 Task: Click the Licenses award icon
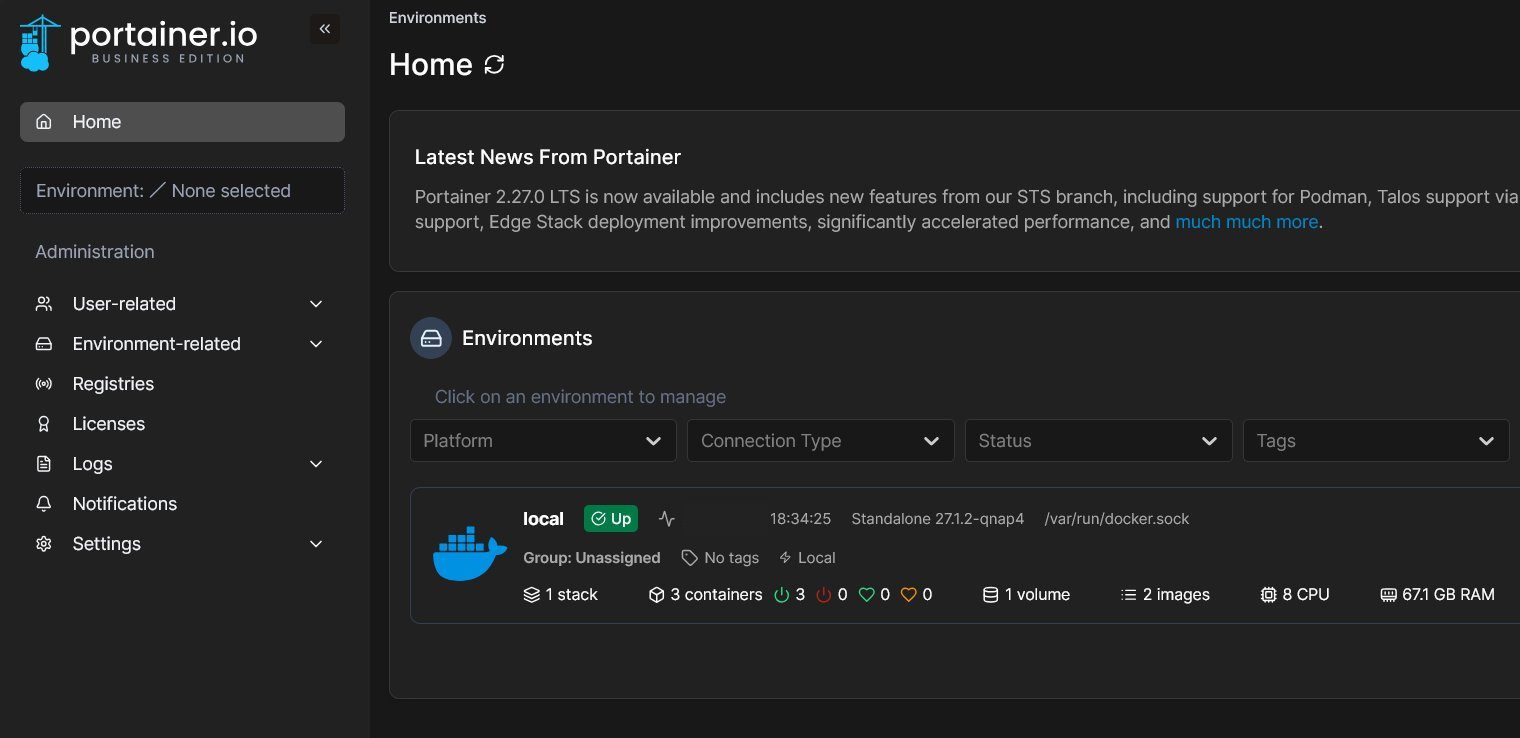tap(44, 424)
